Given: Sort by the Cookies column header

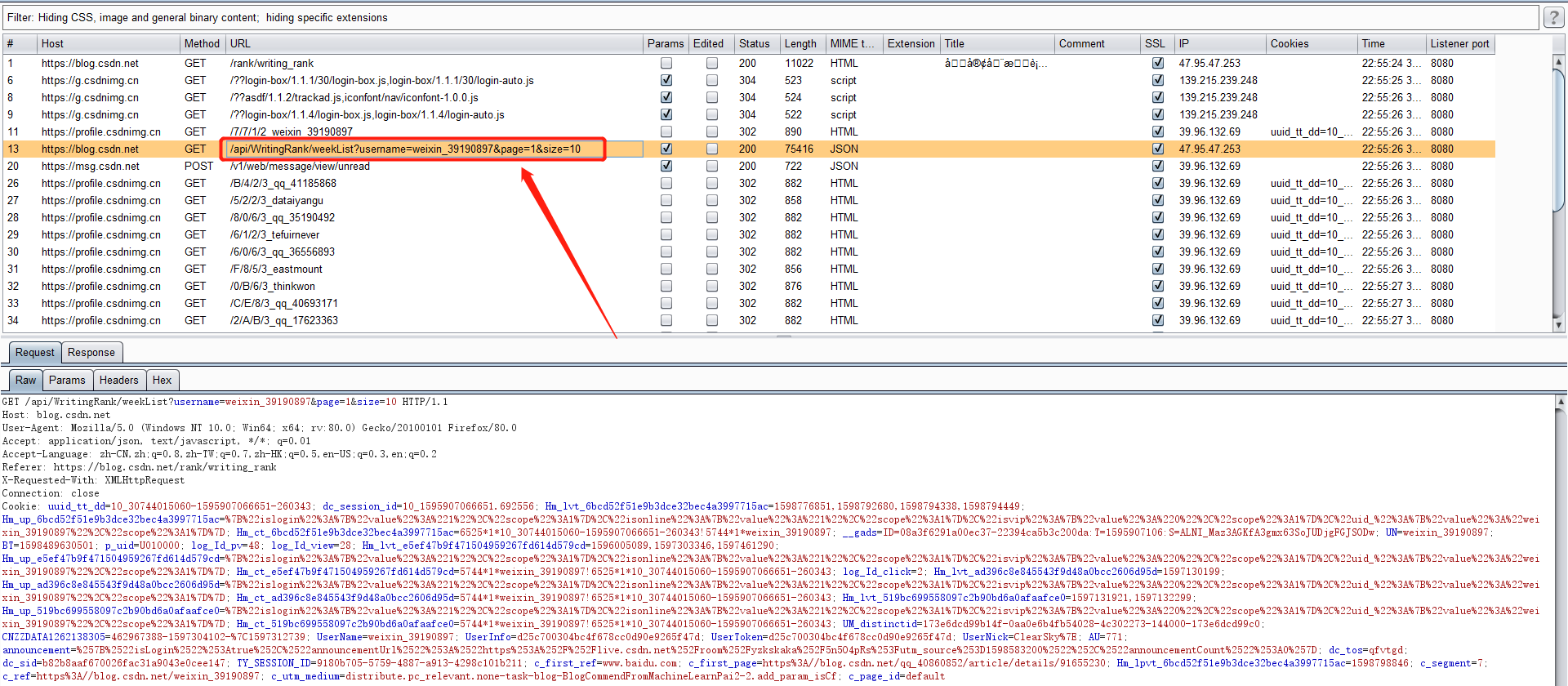Looking at the screenshot, I should pos(1311,43).
